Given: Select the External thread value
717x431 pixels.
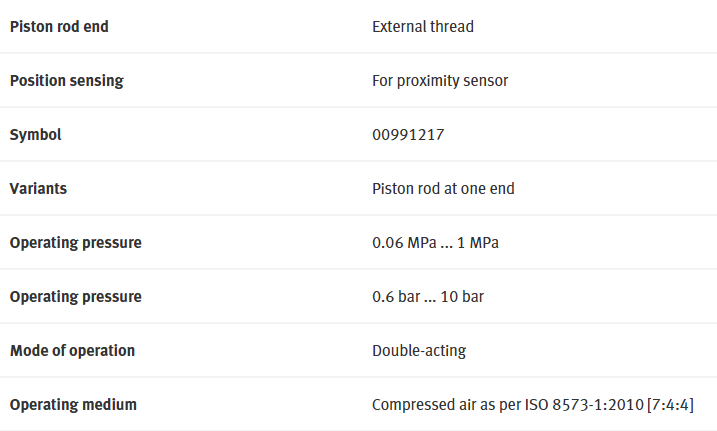Looking at the screenshot, I should [423, 27].
